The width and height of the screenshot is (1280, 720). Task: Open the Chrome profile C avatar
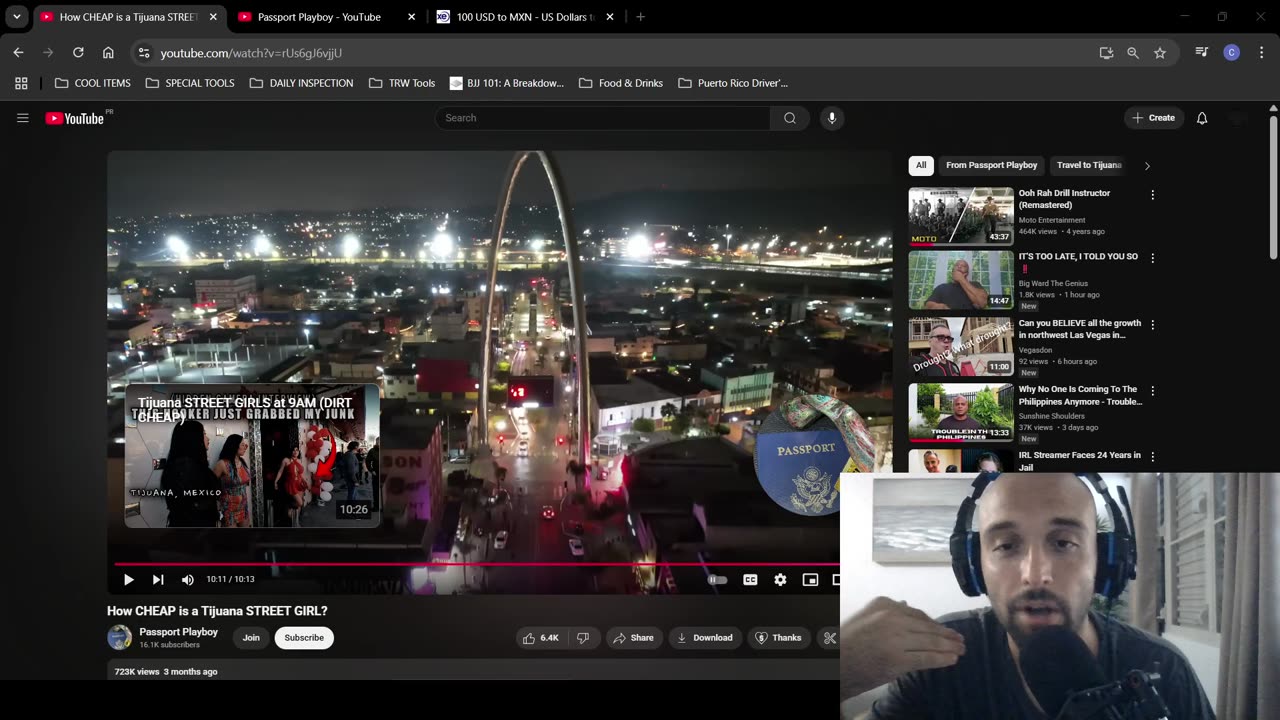(x=1232, y=53)
